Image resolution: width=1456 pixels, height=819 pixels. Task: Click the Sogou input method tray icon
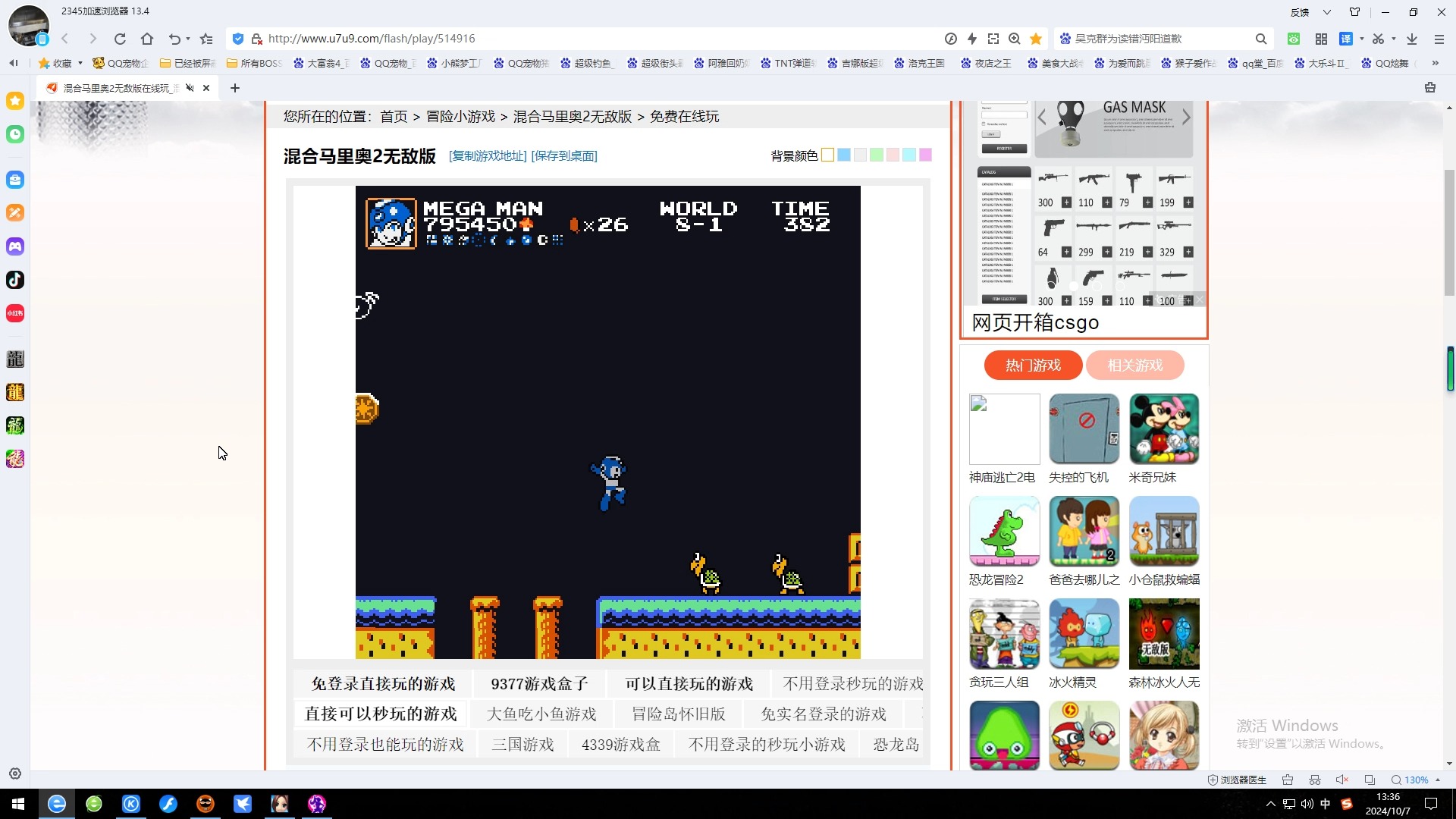point(1347,804)
